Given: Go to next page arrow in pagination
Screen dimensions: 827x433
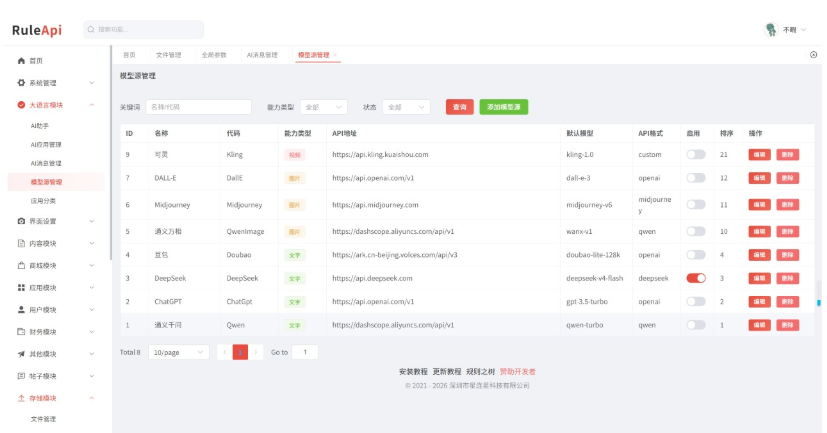Looking at the screenshot, I should pos(256,352).
